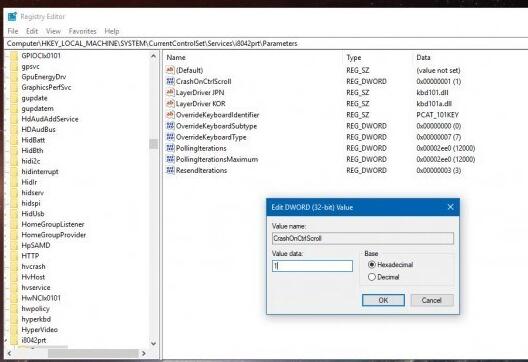
Task: Click the tree scroll-up arrow
Action: [154, 56]
